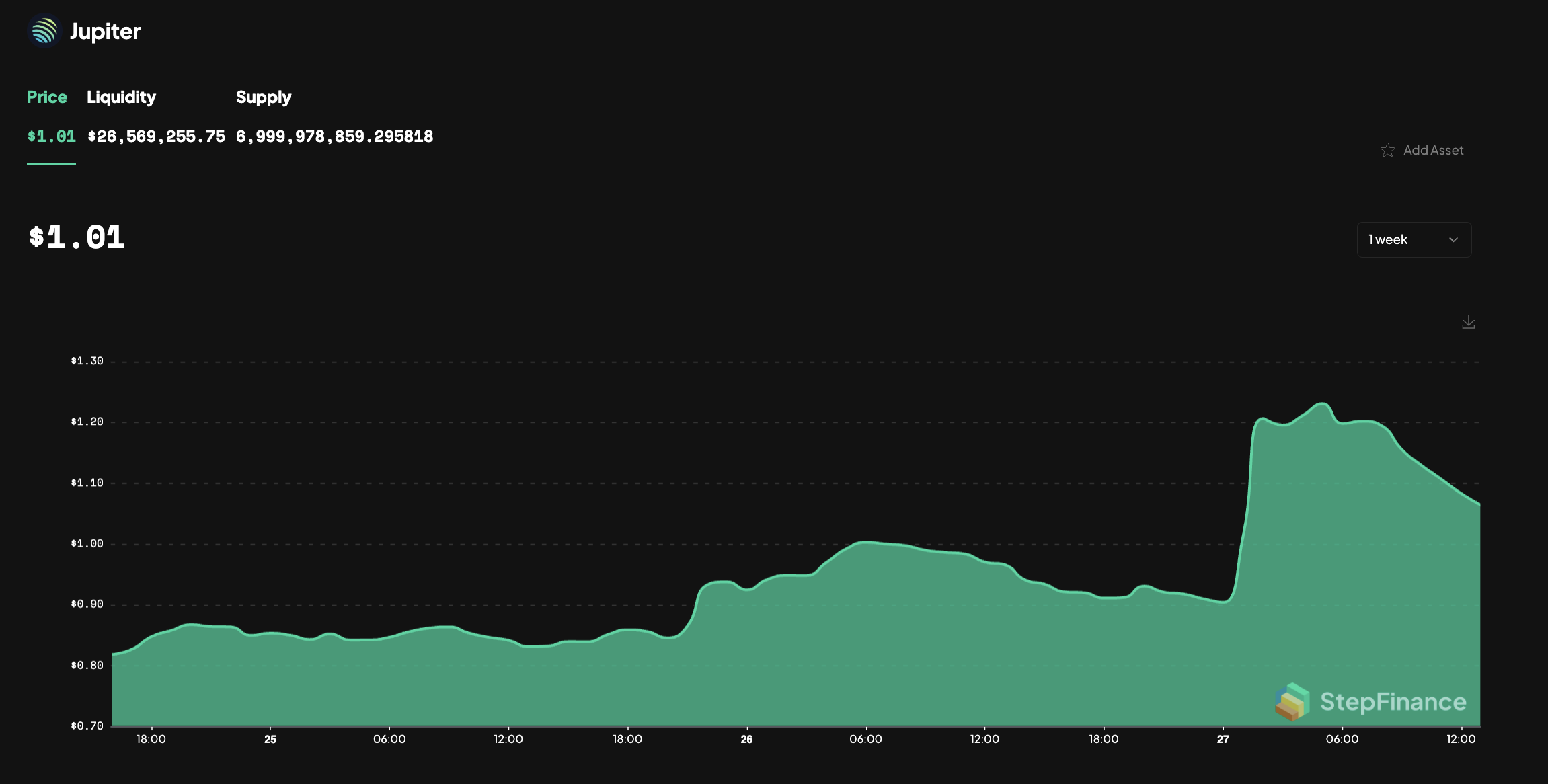Download the chart using the download icon
This screenshot has height=784, width=1548.
tap(1468, 323)
